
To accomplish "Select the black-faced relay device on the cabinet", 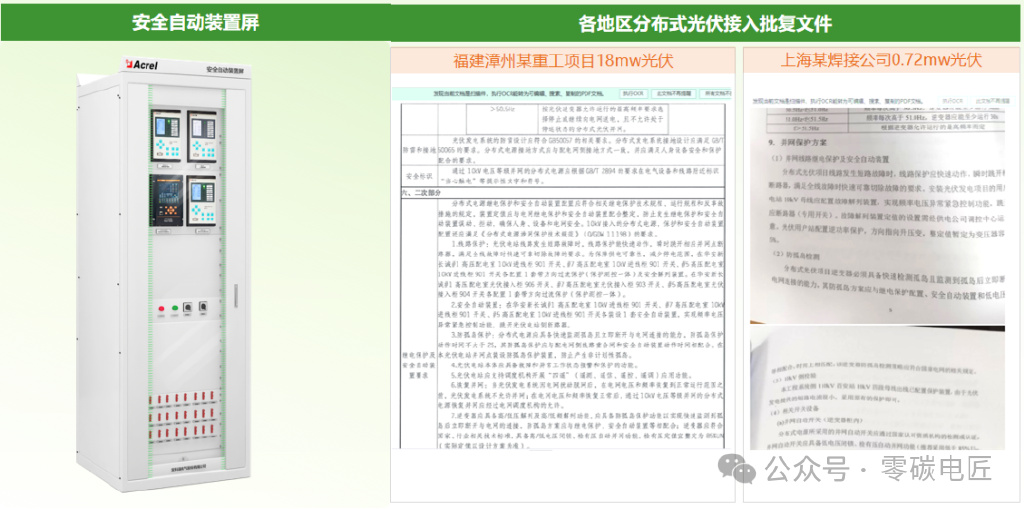I will tap(165, 200).
